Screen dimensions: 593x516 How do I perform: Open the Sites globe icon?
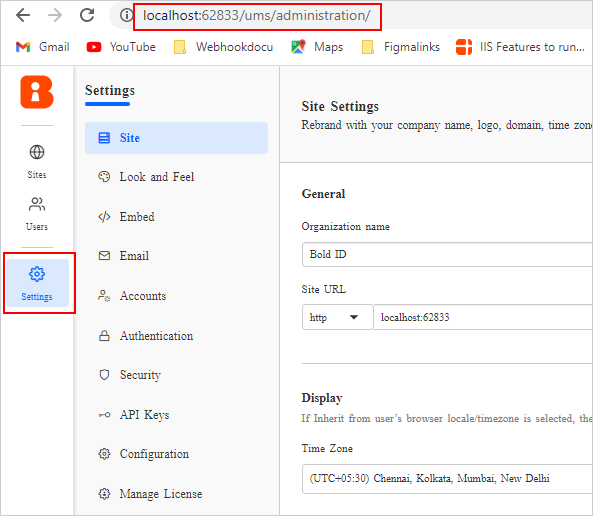point(37,152)
